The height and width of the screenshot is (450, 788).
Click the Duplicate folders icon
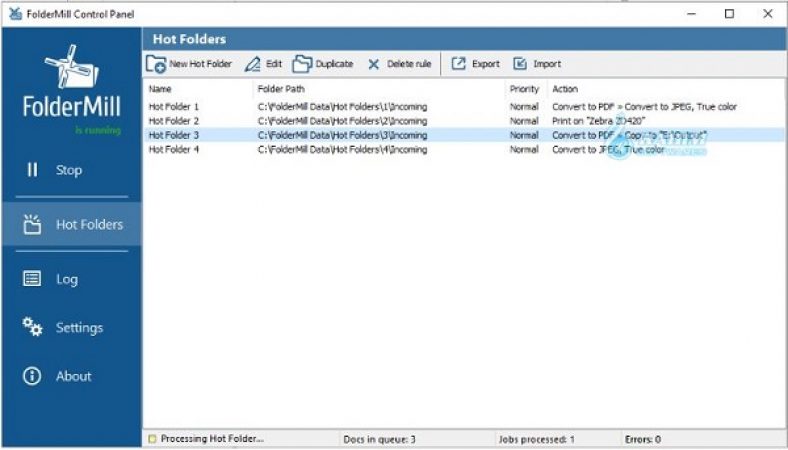tap(302, 64)
